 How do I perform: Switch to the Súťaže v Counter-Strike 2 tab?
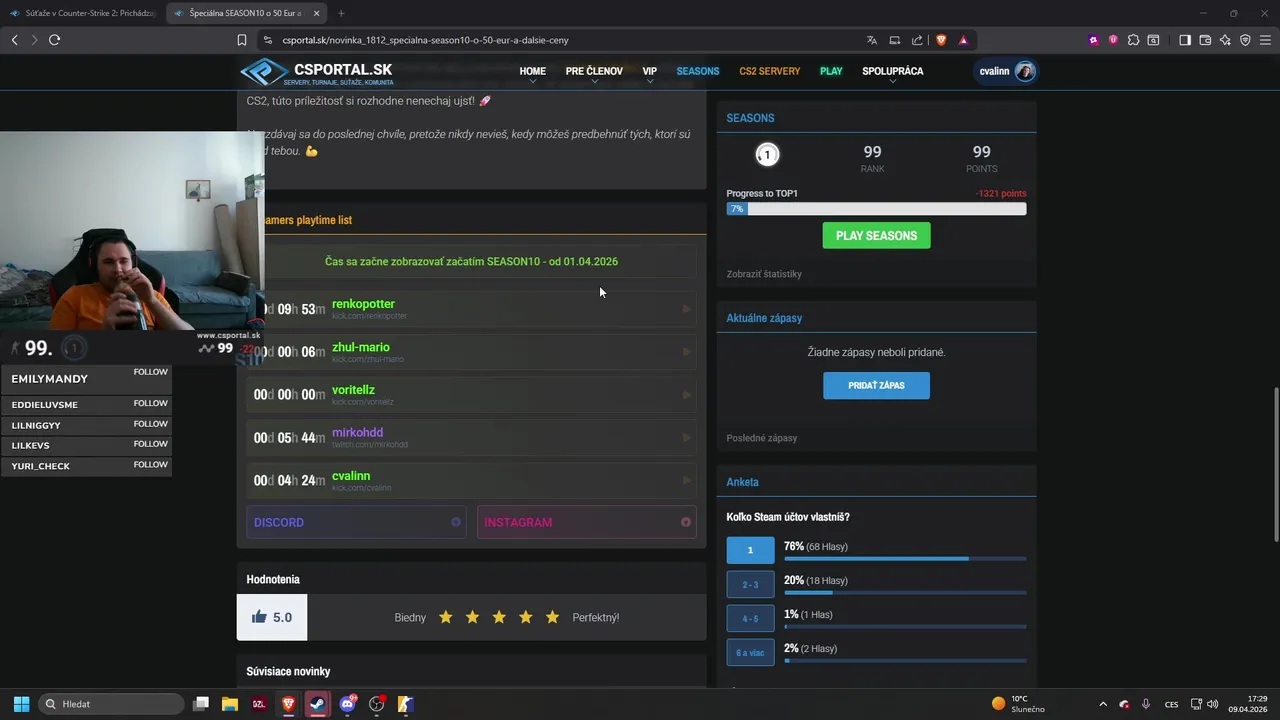coord(82,13)
